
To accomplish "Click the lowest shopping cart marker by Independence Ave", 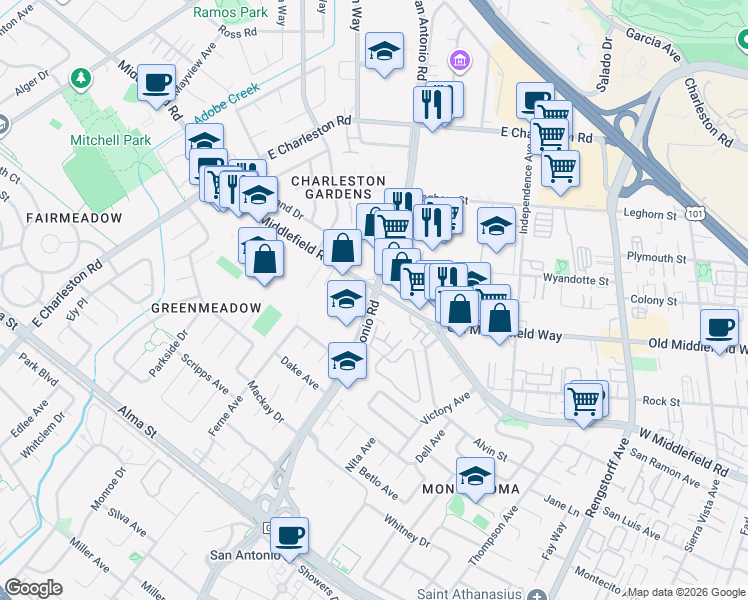I will click(x=561, y=170).
